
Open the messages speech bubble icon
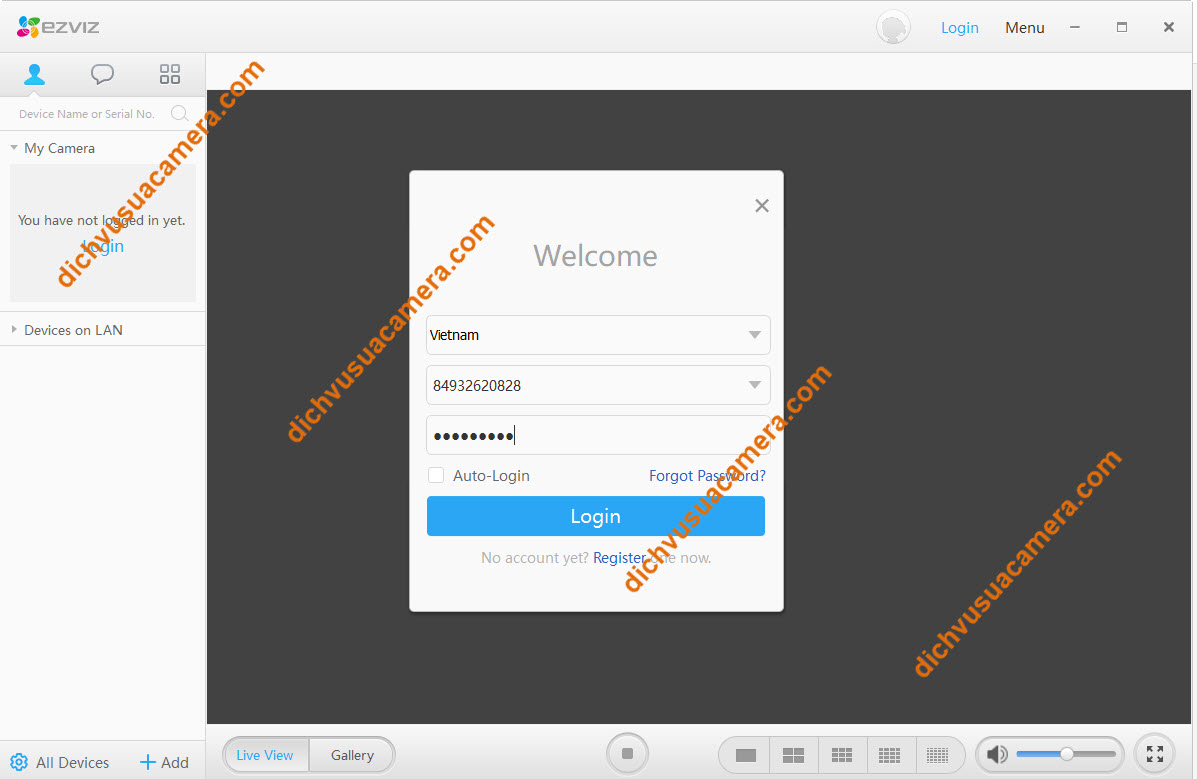coord(102,74)
